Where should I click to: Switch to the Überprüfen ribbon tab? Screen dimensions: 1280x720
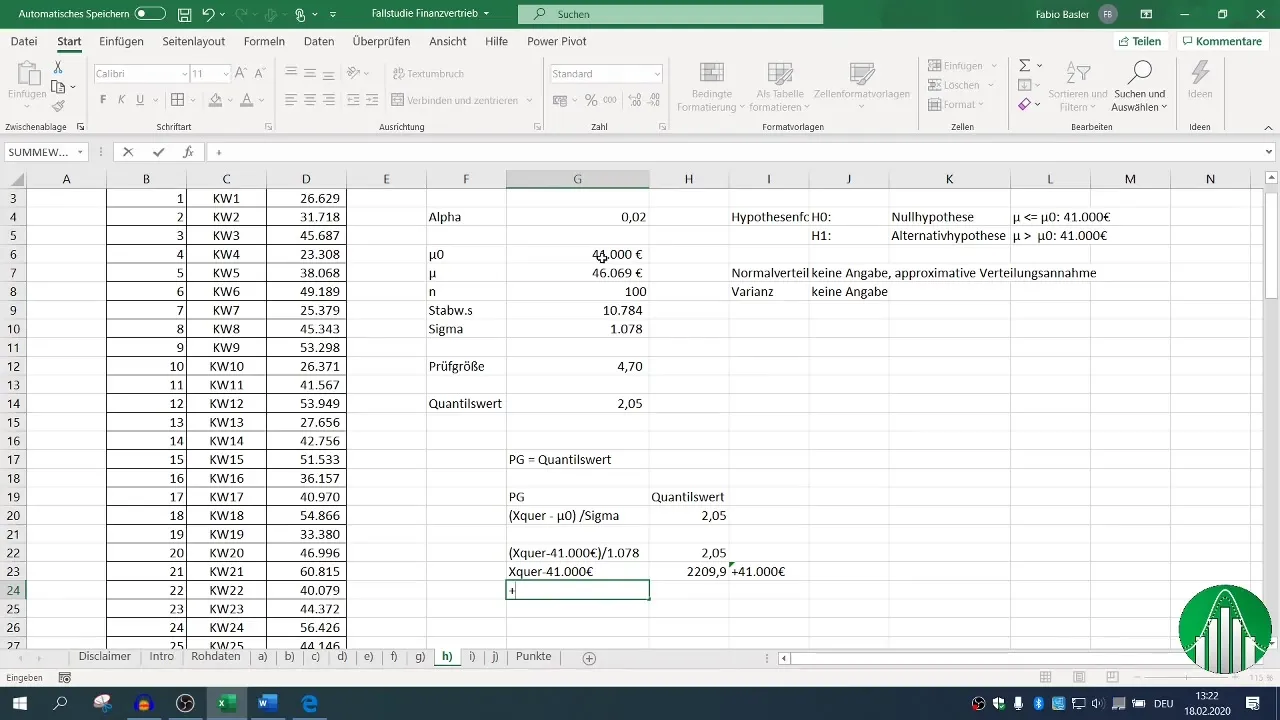pos(382,41)
